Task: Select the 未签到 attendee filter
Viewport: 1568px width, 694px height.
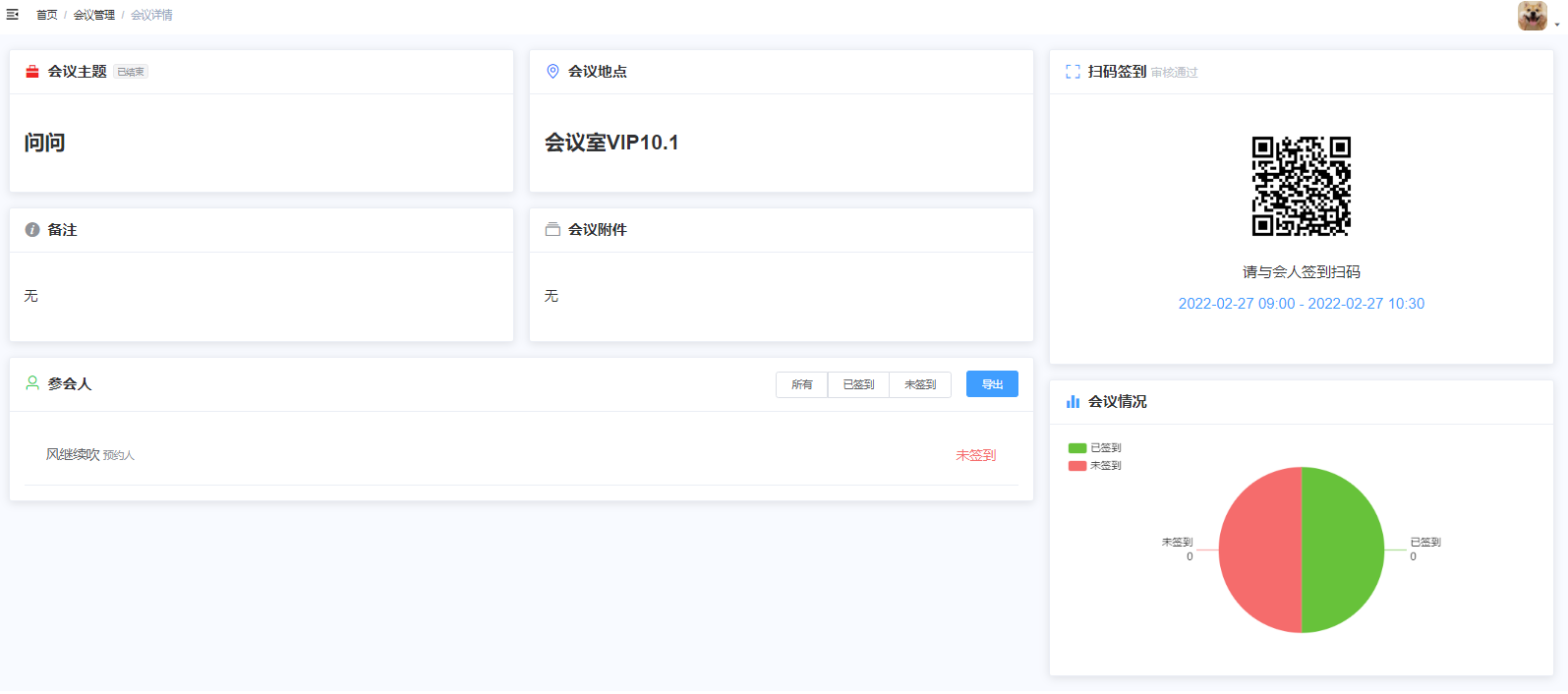Action: tap(920, 384)
